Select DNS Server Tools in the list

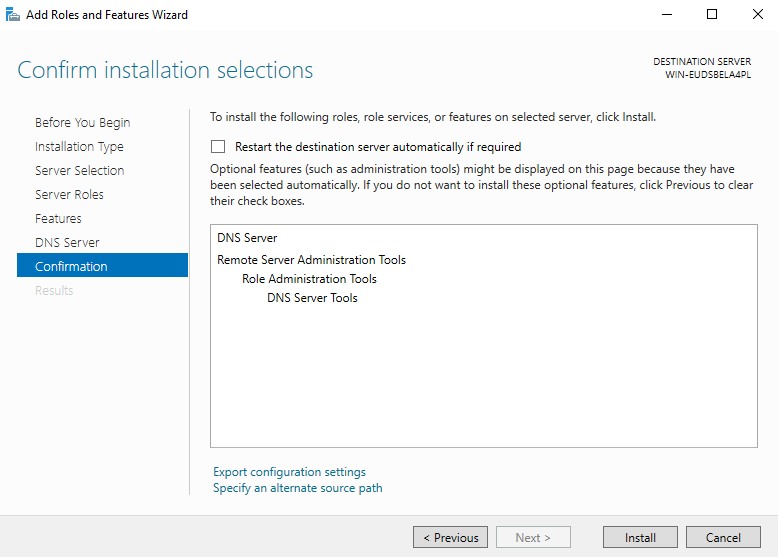pos(312,298)
